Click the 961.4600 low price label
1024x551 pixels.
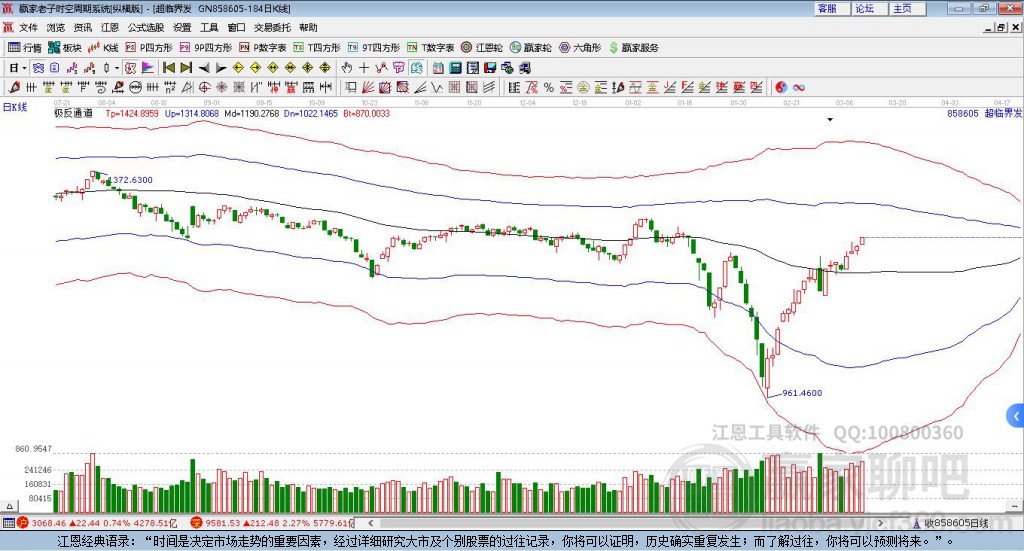click(802, 393)
